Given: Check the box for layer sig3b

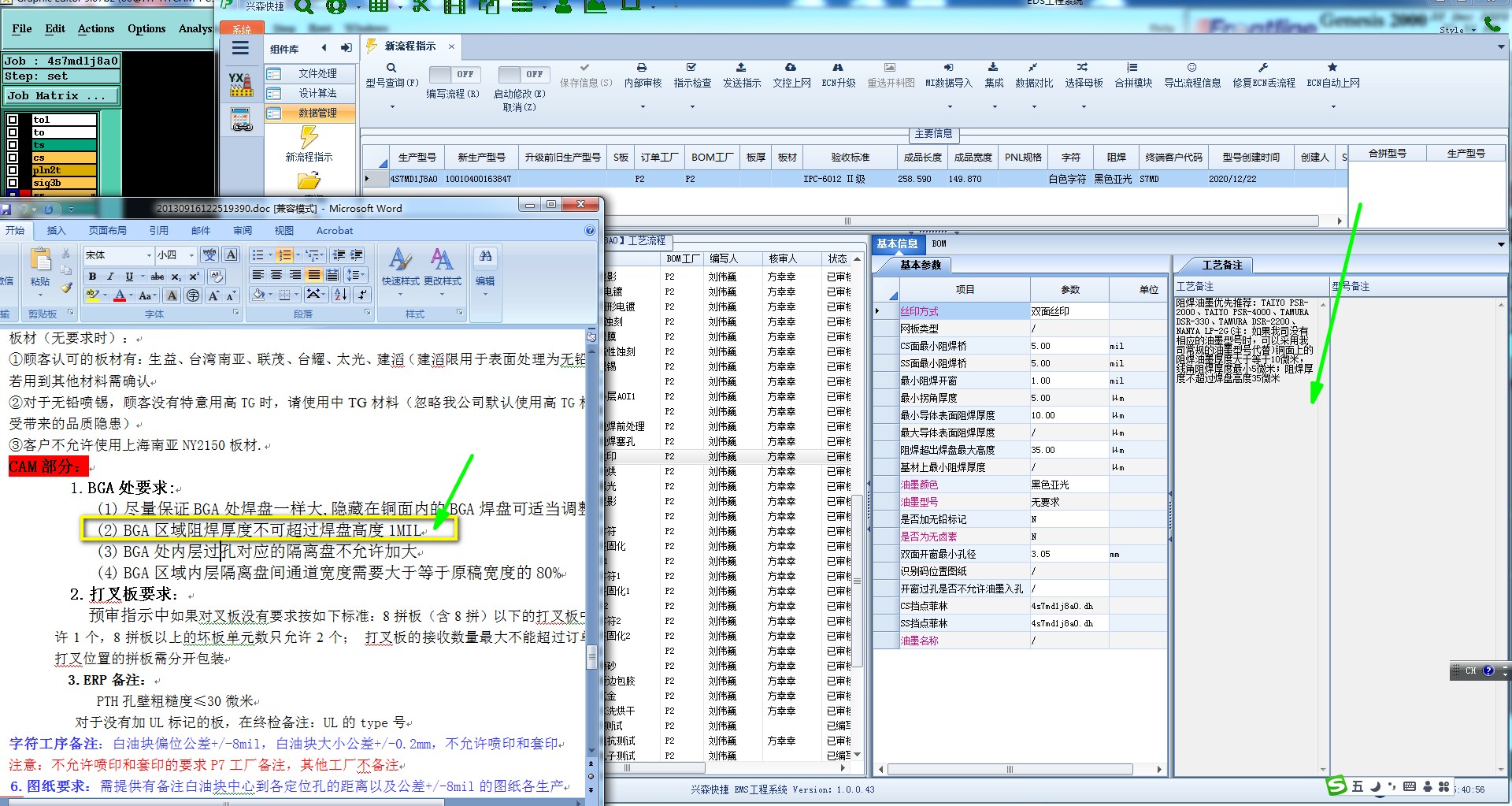Looking at the screenshot, I should [13, 183].
